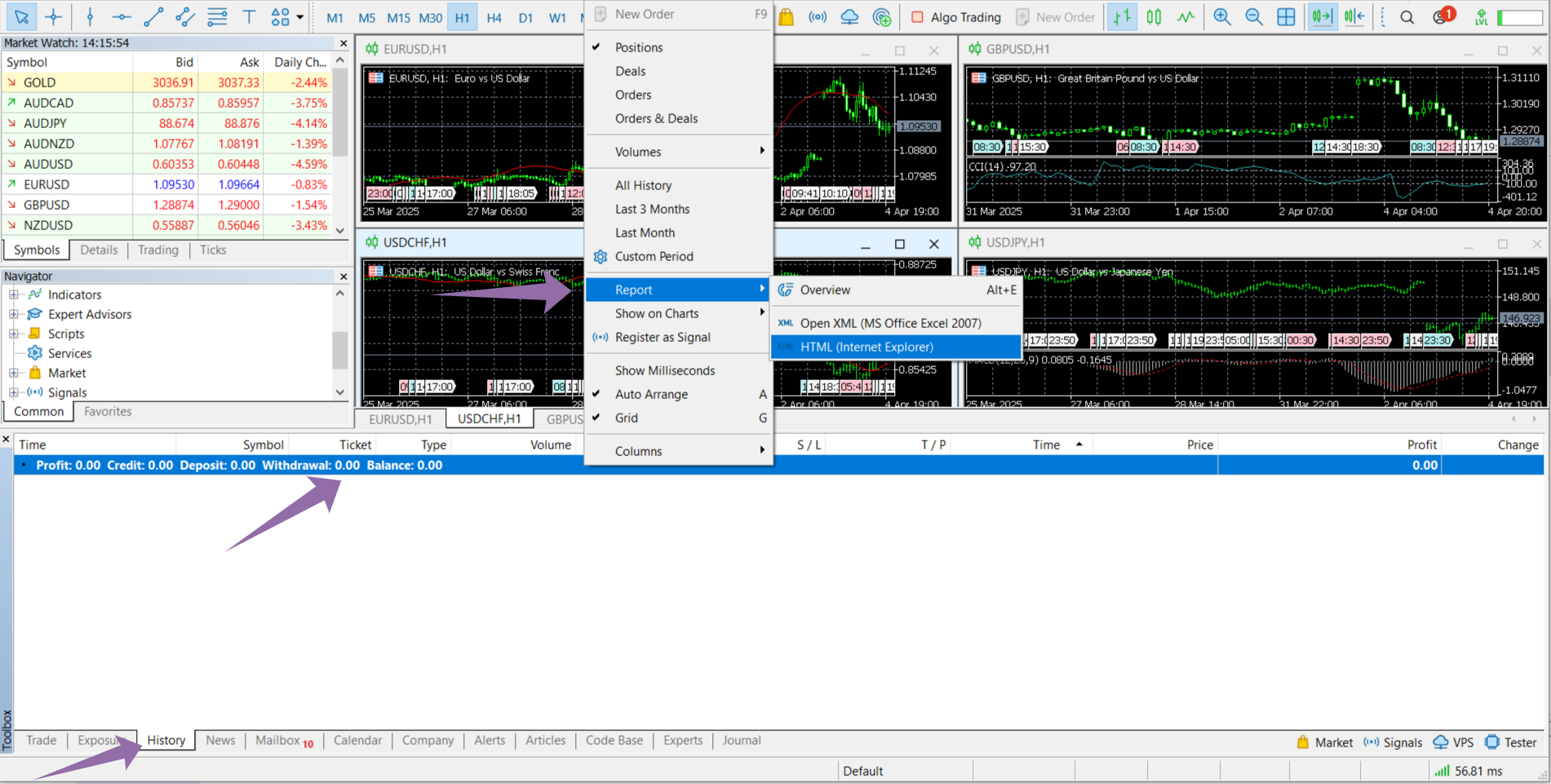This screenshot has height=784, width=1551.
Task: Open the shopping bag market icon
Action: 786,17
